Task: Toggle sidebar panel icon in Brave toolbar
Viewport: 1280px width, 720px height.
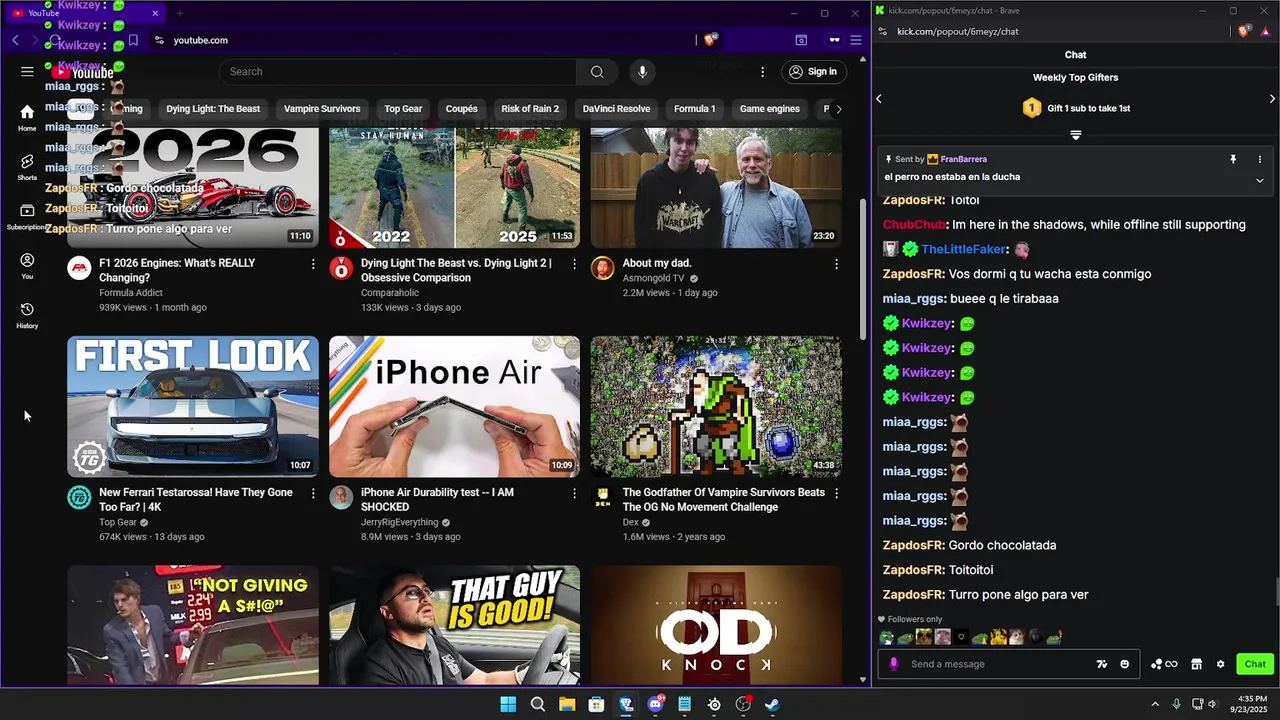Action: pos(801,40)
